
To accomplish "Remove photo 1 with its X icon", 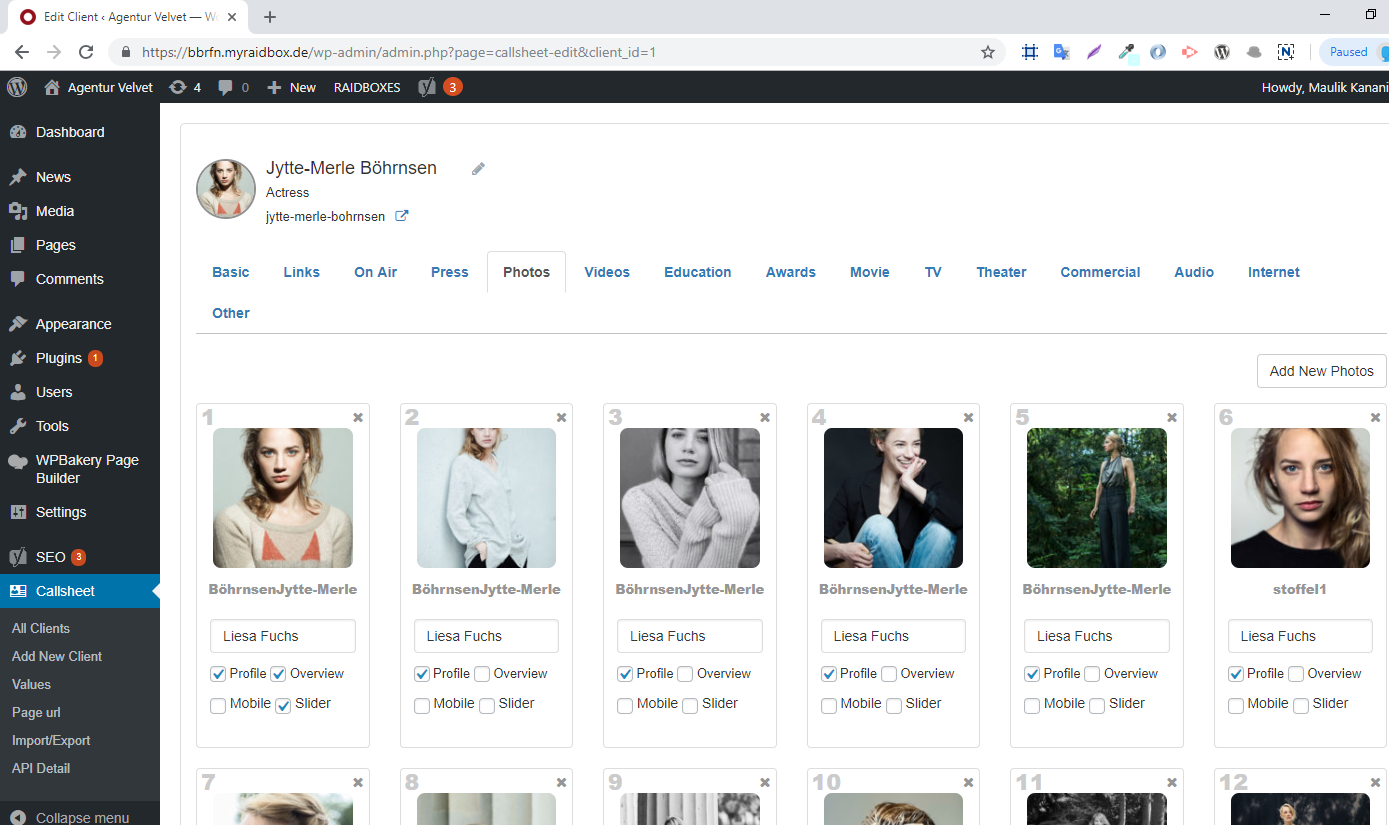I will 358,417.
